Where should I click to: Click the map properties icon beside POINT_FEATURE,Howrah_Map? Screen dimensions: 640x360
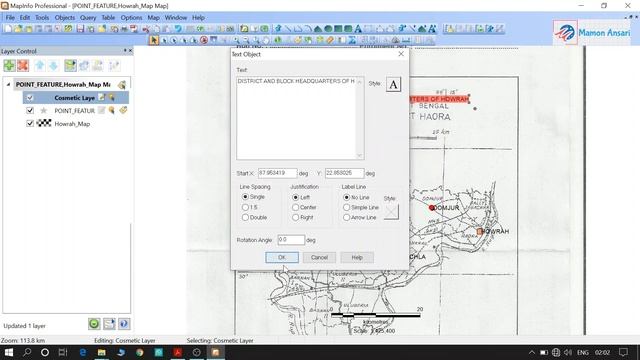tap(122, 84)
